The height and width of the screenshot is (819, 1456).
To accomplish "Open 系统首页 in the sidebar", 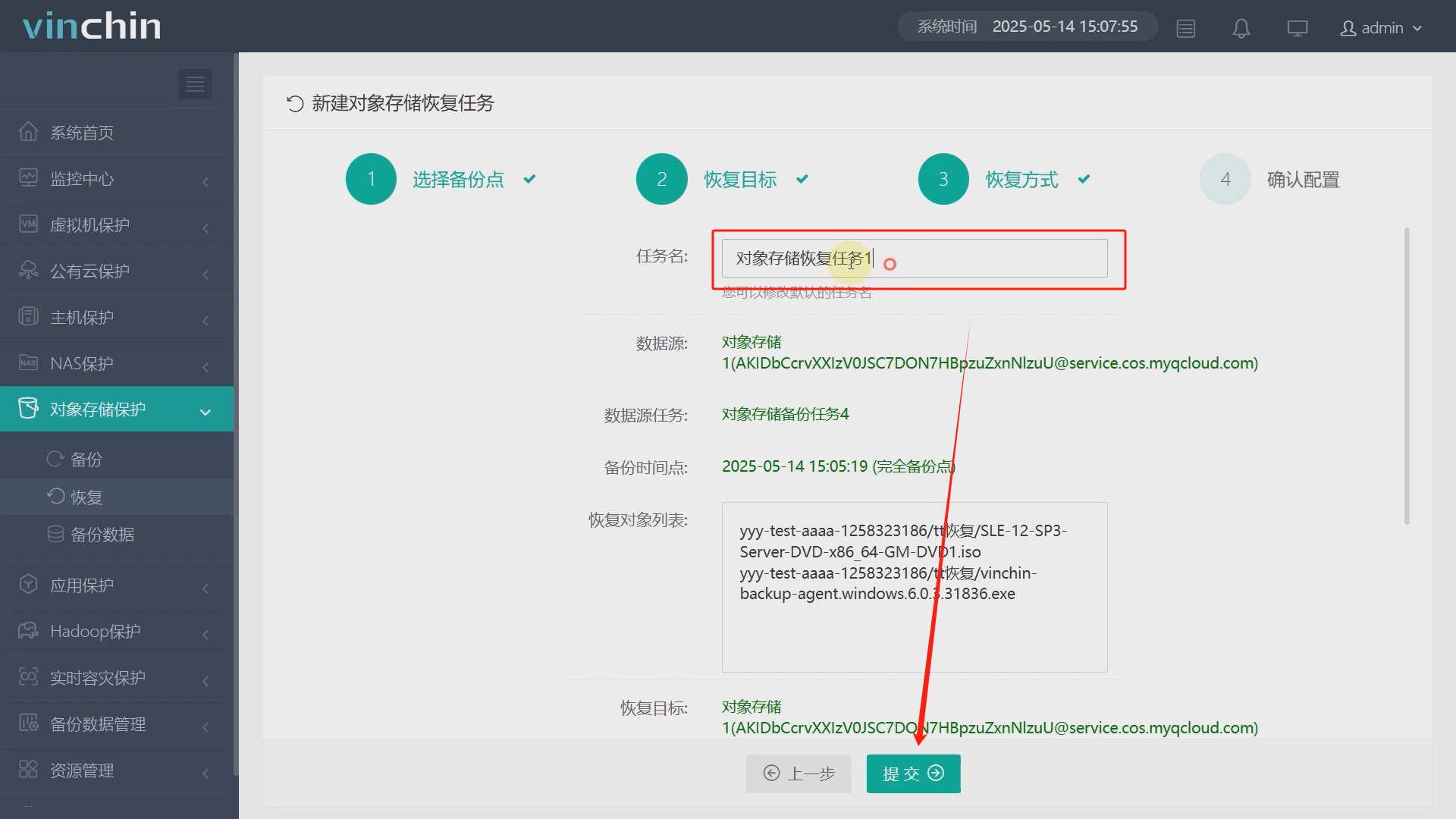I will (x=117, y=132).
